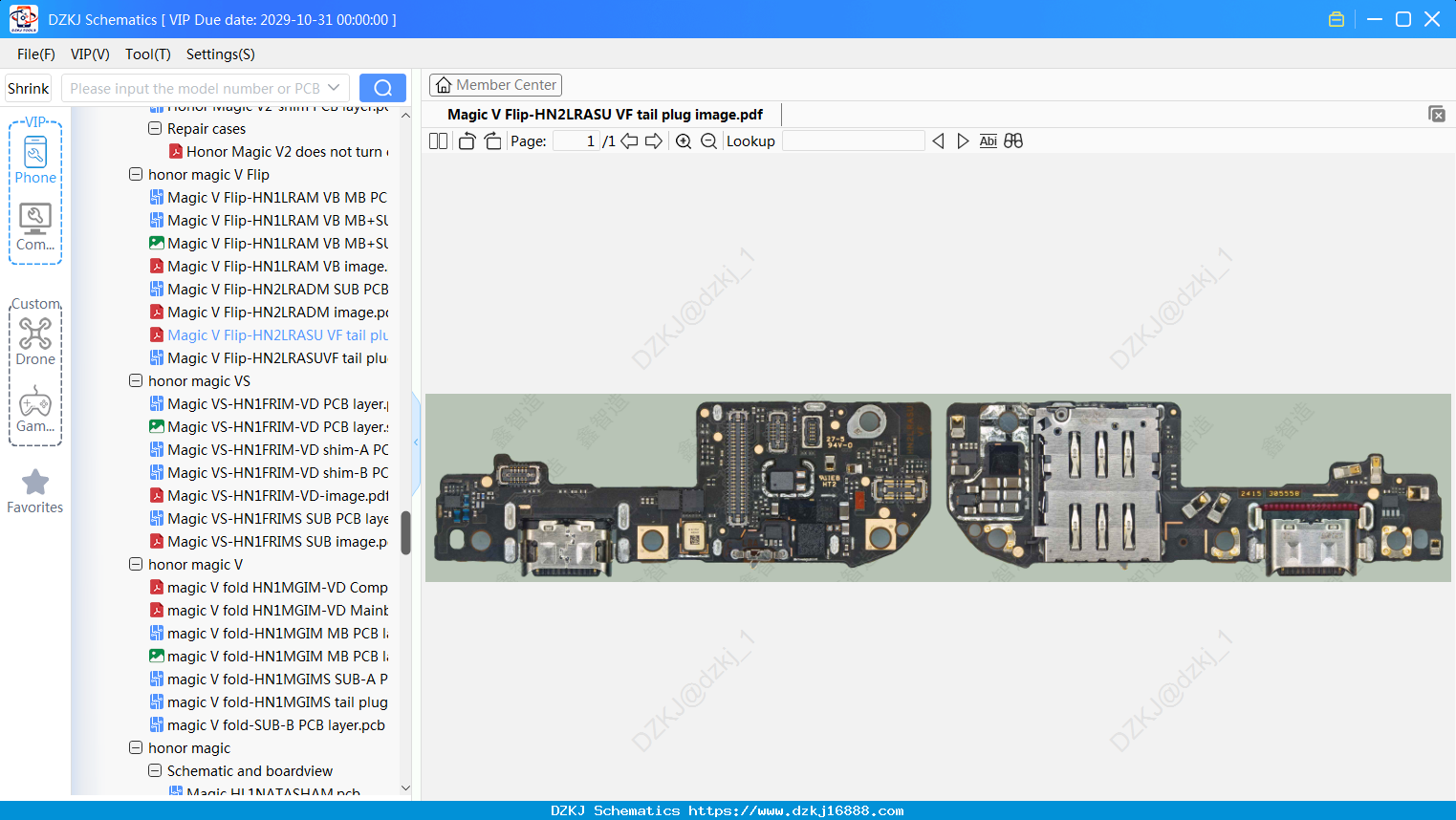Zoom out of the PDF
The image size is (1456, 820).
pyautogui.click(x=708, y=141)
